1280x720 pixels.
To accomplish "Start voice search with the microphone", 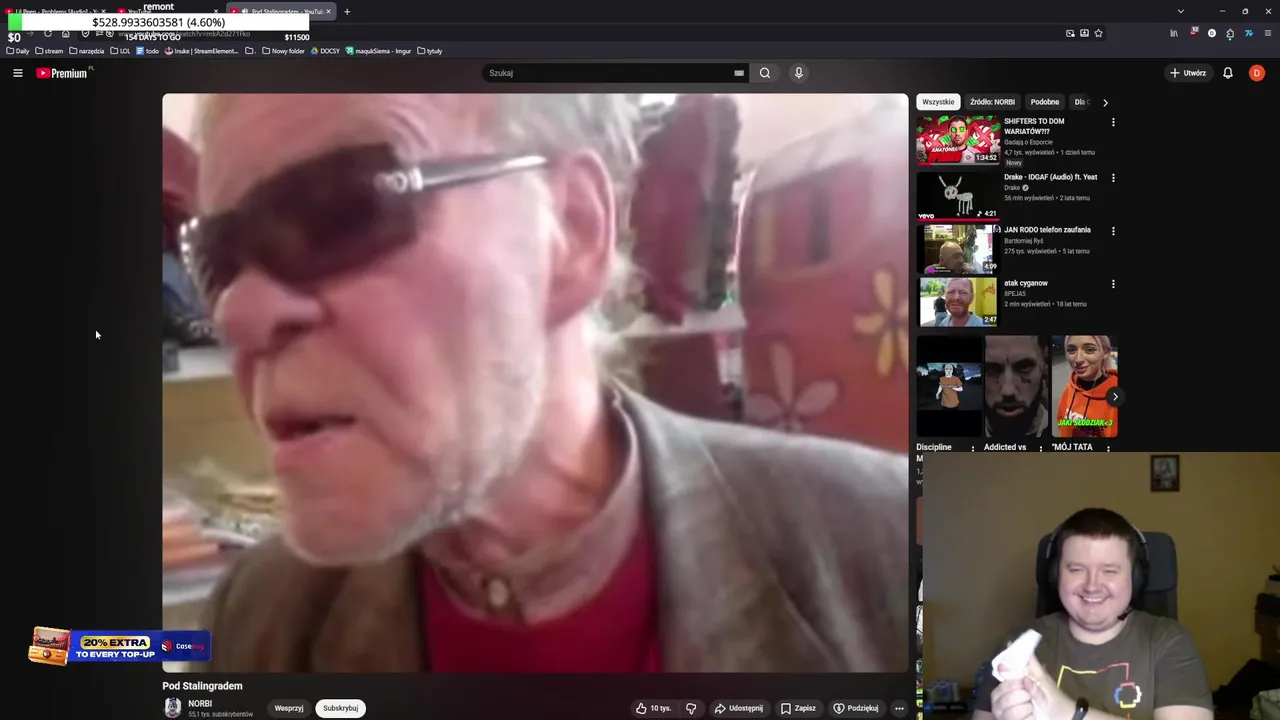I will click(798, 73).
